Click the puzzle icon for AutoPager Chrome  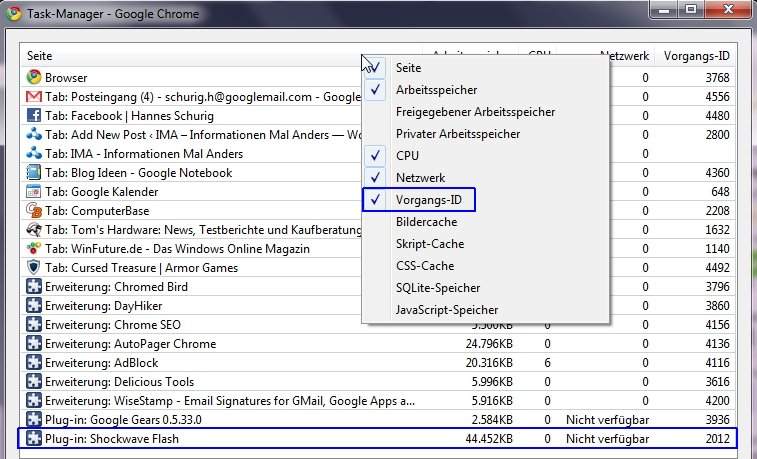point(34,344)
